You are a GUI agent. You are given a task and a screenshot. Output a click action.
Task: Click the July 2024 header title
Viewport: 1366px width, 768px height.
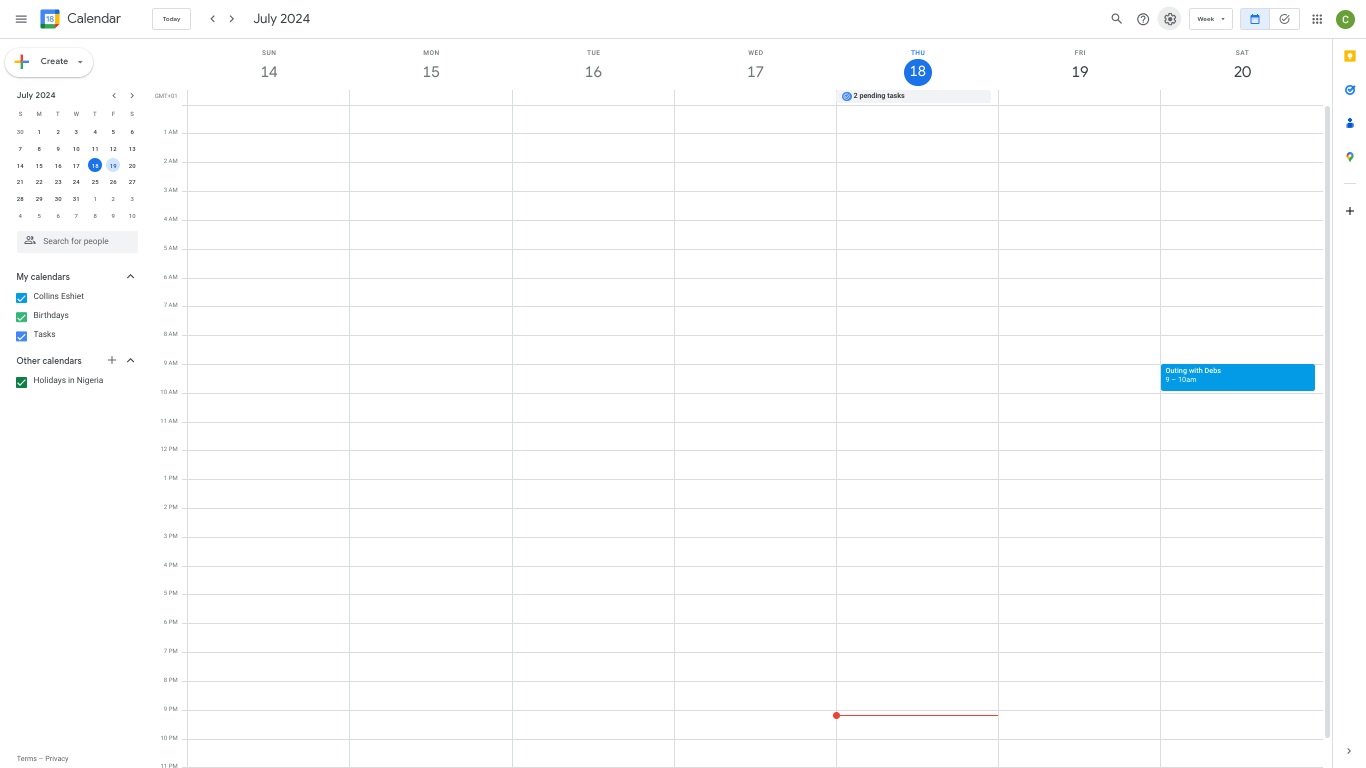tap(281, 19)
